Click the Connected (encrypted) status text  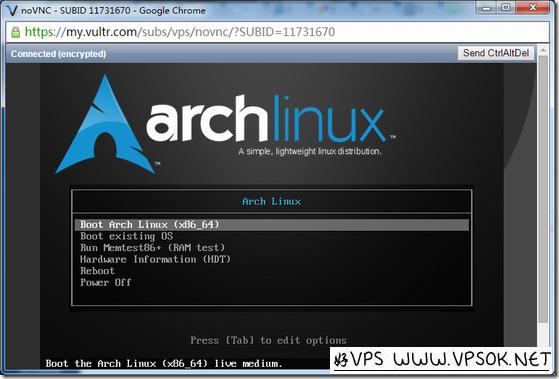58,54
